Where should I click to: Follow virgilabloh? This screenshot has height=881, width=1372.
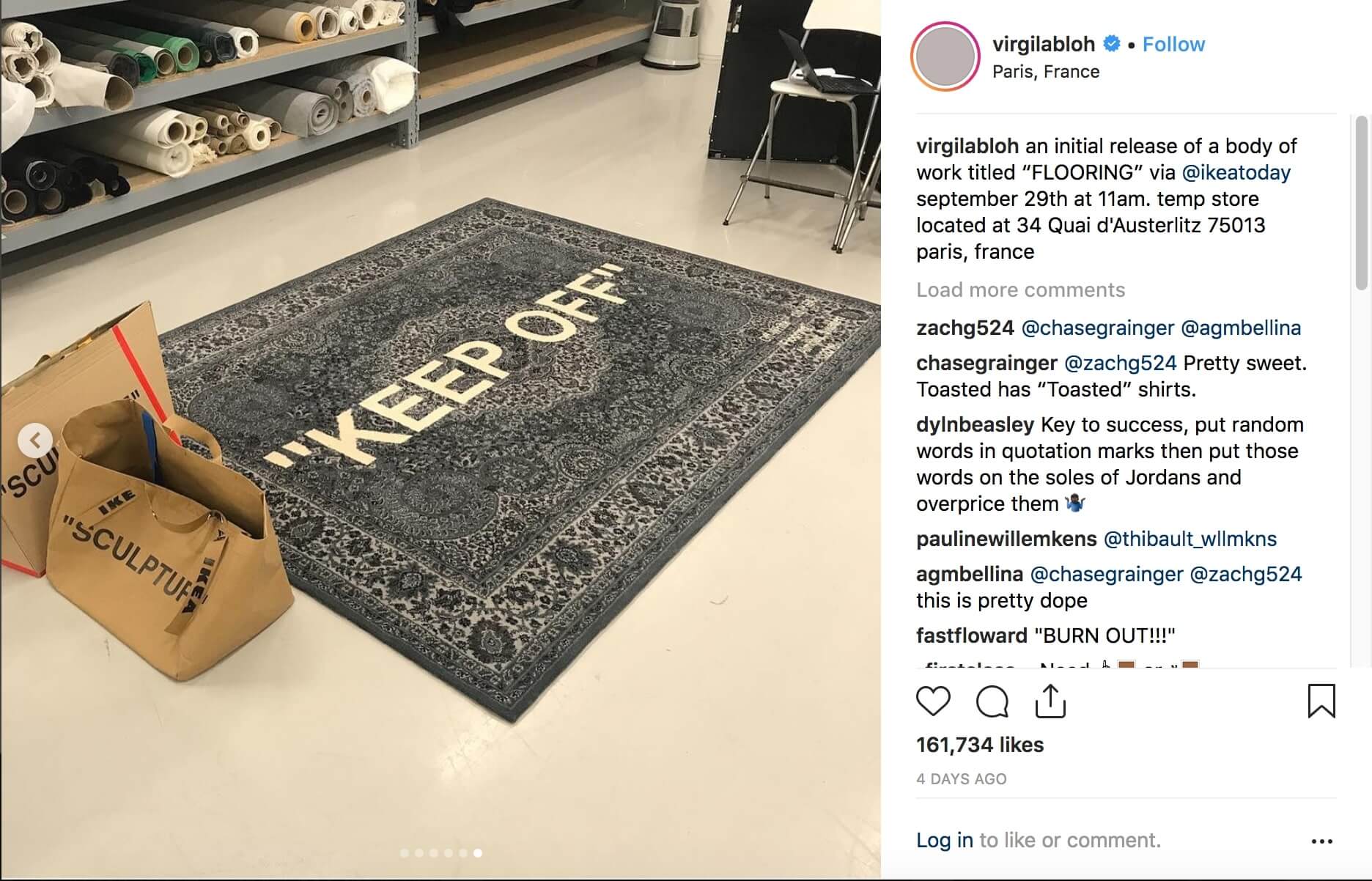tap(1173, 44)
